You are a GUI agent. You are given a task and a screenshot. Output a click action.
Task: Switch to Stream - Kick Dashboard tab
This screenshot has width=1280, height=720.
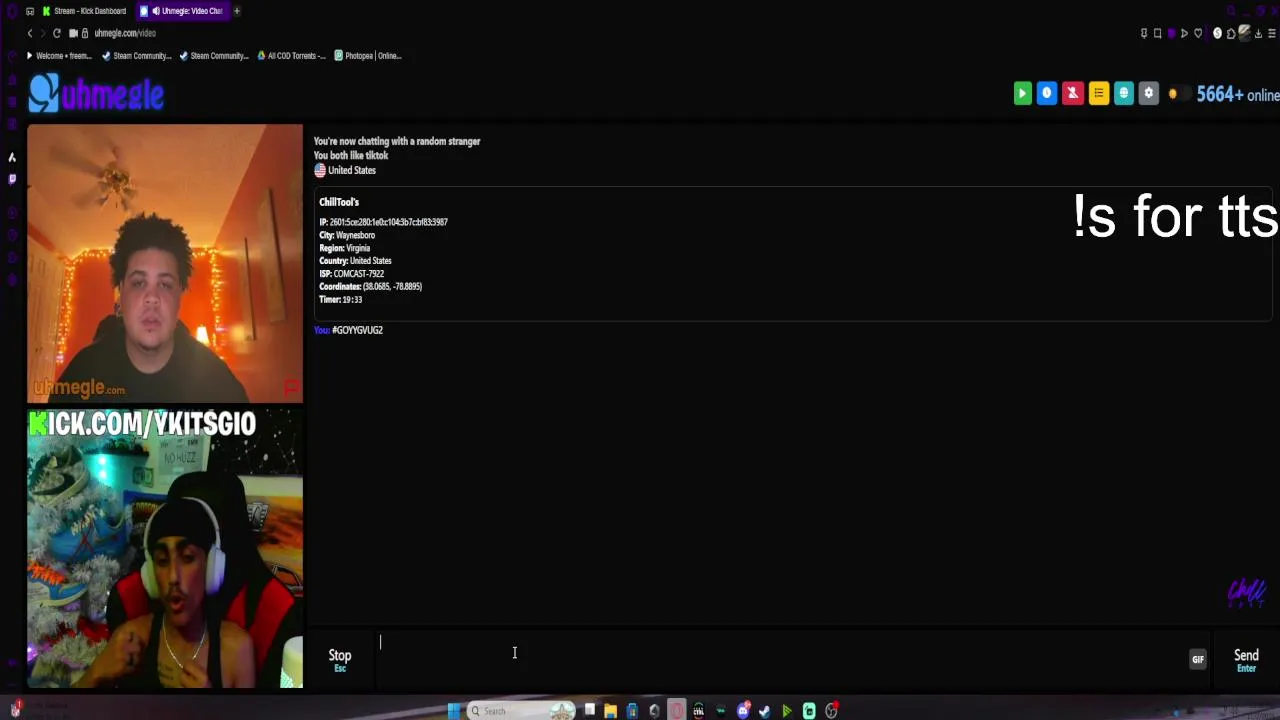84,11
